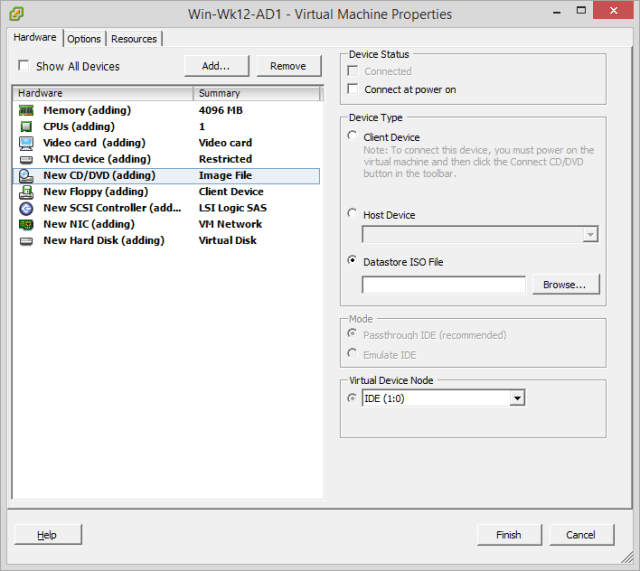Select the CPUs (adding) row
The height and width of the screenshot is (571, 640).
tap(167, 127)
